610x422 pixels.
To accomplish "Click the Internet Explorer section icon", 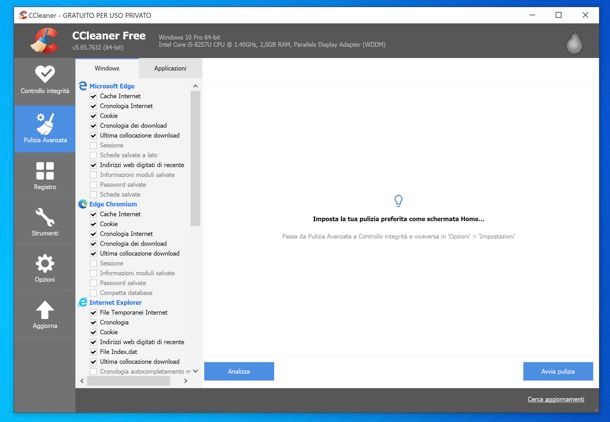I will click(x=83, y=302).
